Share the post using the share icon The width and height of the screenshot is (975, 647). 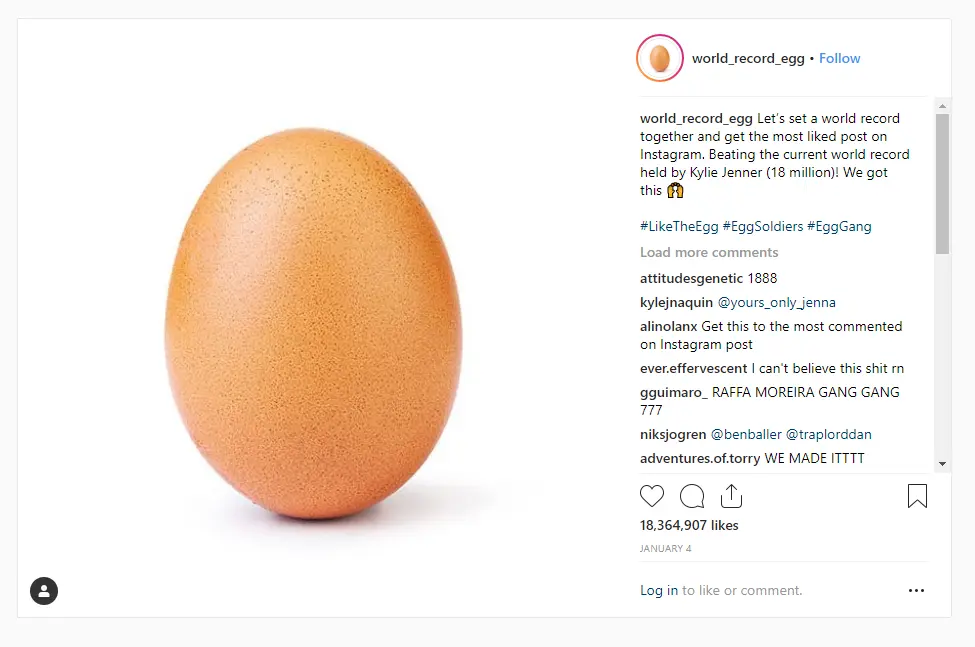pyautogui.click(x=731, y=496)
